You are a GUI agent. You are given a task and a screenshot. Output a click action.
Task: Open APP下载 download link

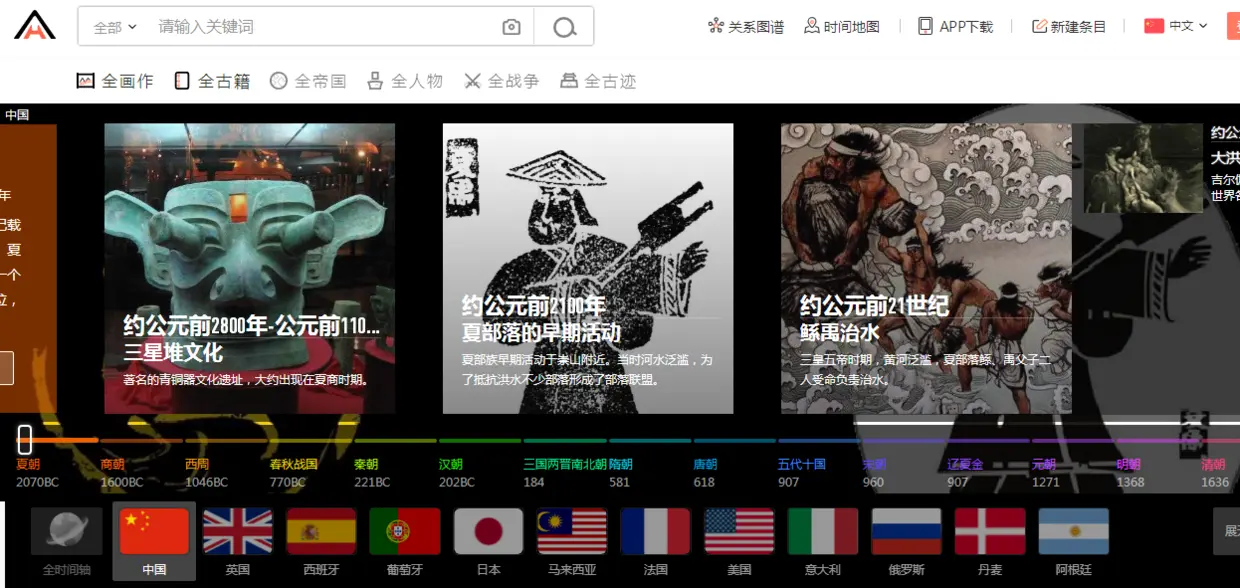click(x=956, y=27)
